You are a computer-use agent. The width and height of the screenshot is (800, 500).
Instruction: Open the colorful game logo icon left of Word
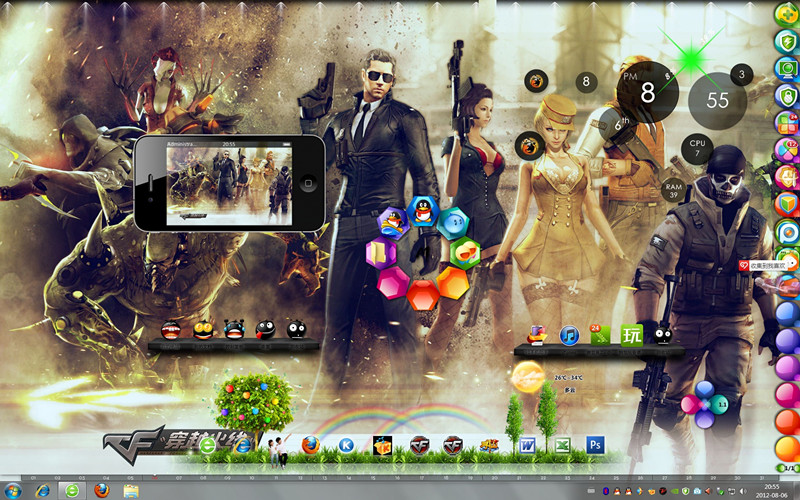(x=489, y=446)
